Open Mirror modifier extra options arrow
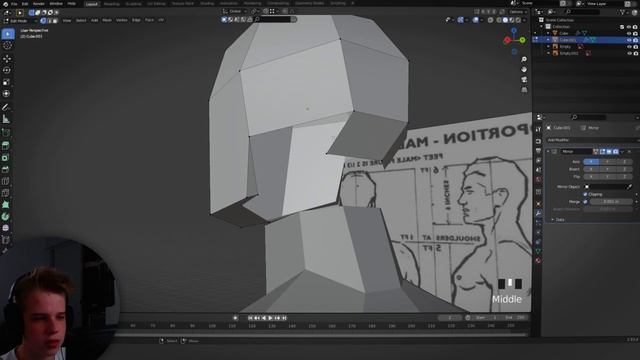The image size is (640, 360). 622,151
